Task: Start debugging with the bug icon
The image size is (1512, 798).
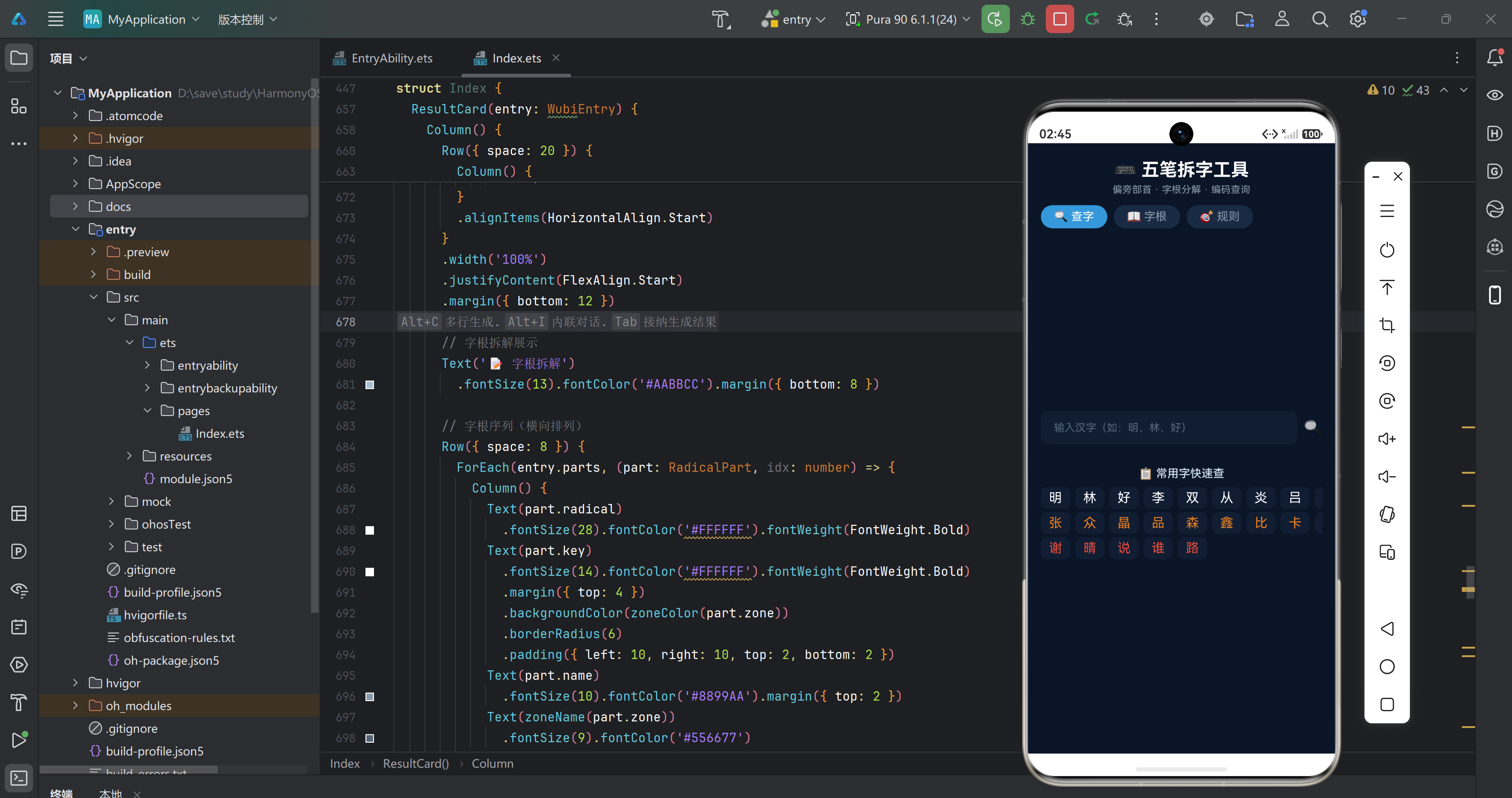Action: (1027, 19)
